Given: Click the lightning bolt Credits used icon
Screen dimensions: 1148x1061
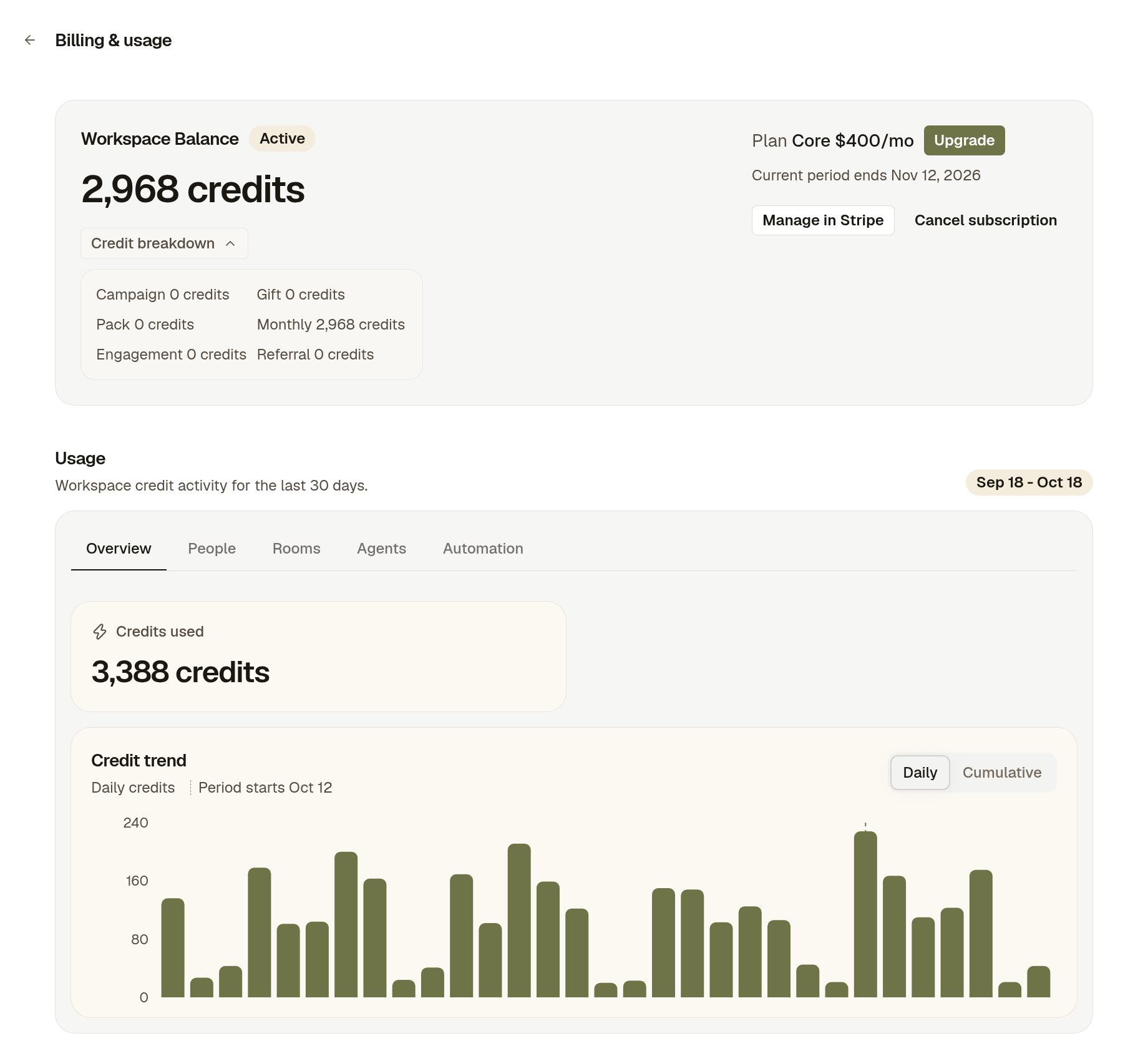Looking at the screenshot, I should coord(100,632).
